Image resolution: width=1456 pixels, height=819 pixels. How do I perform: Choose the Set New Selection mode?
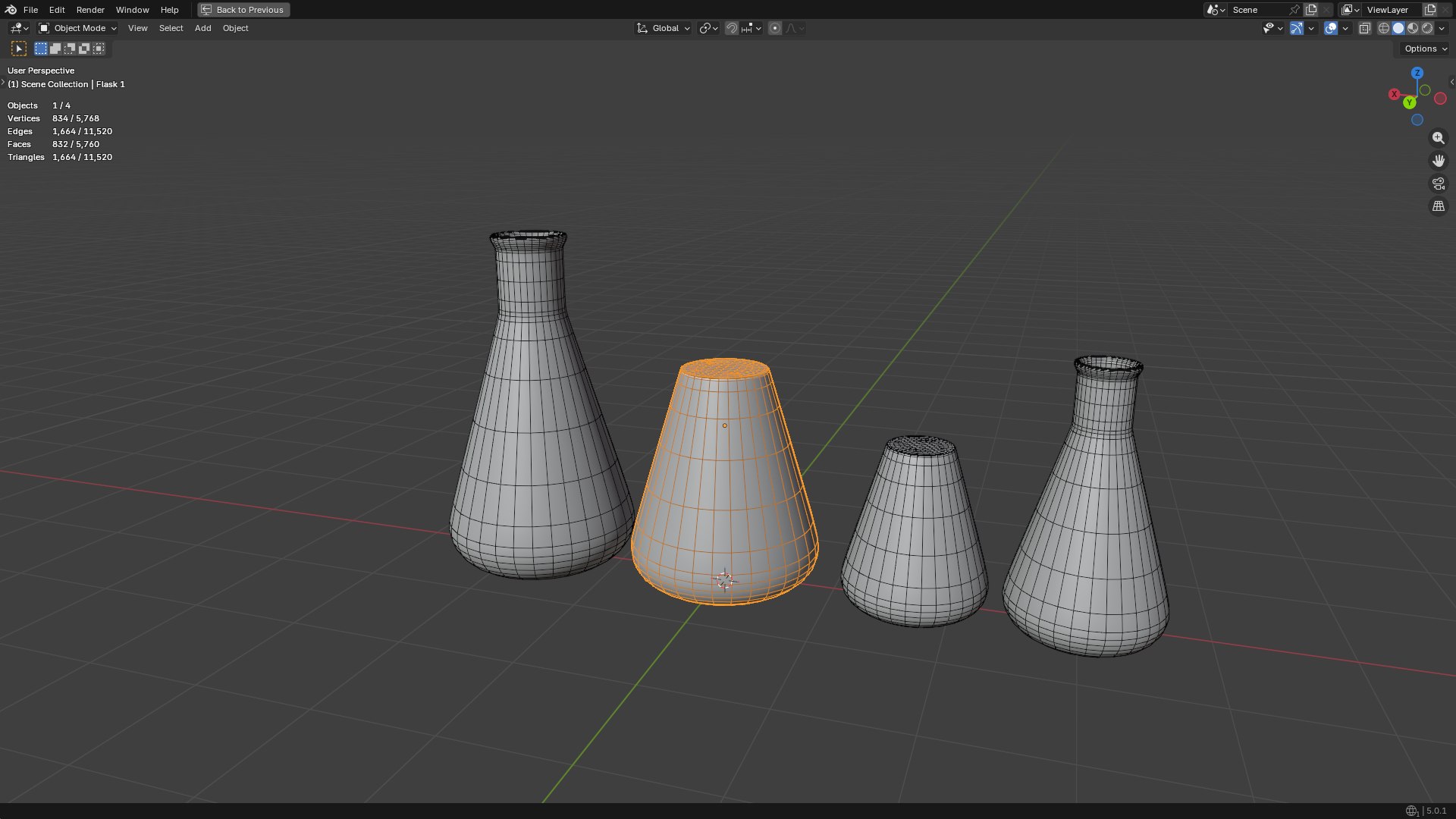coord(41,49)
